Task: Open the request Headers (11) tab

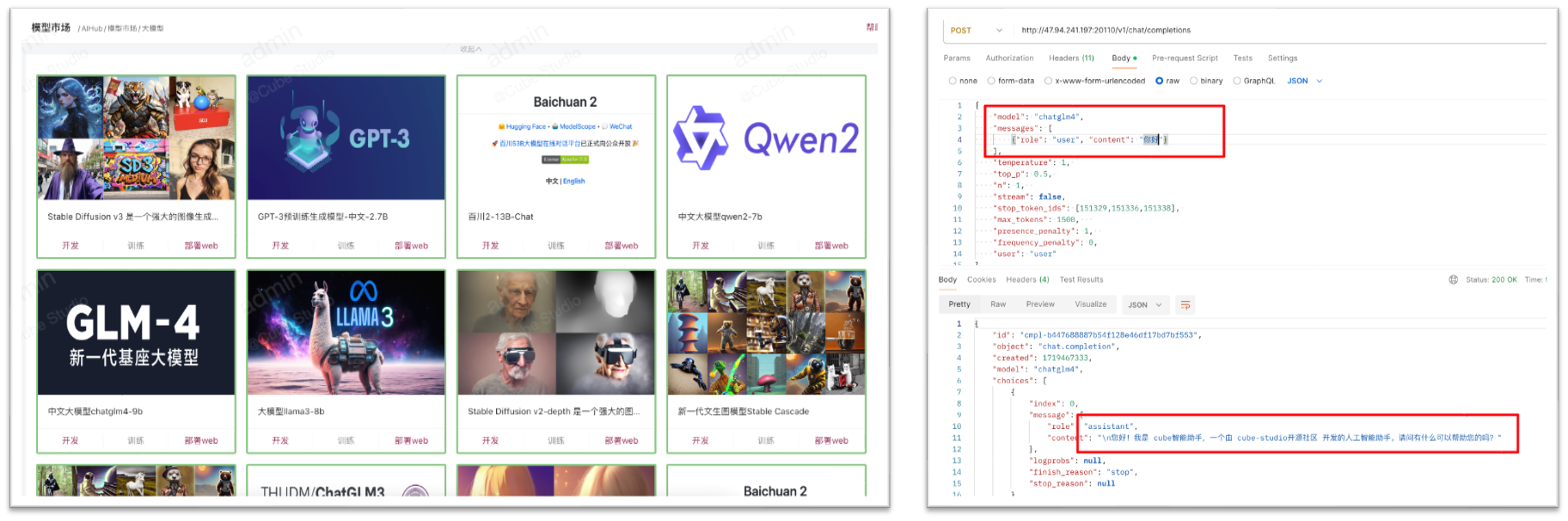Action: point(1071,58)
